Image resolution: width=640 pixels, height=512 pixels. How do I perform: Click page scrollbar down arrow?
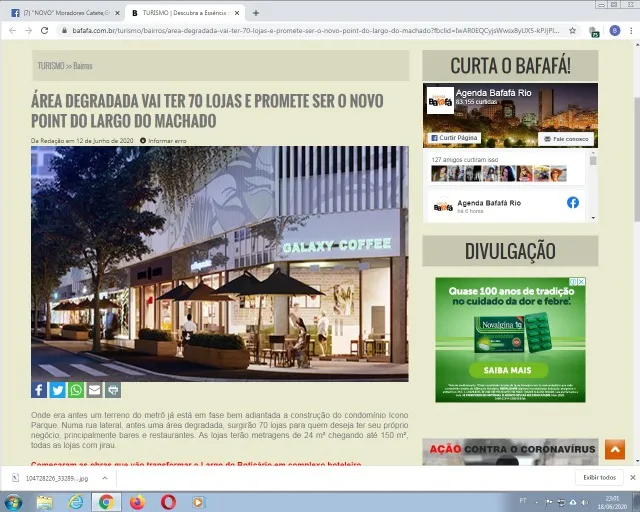pyautogui.click(x=636, y=461)
